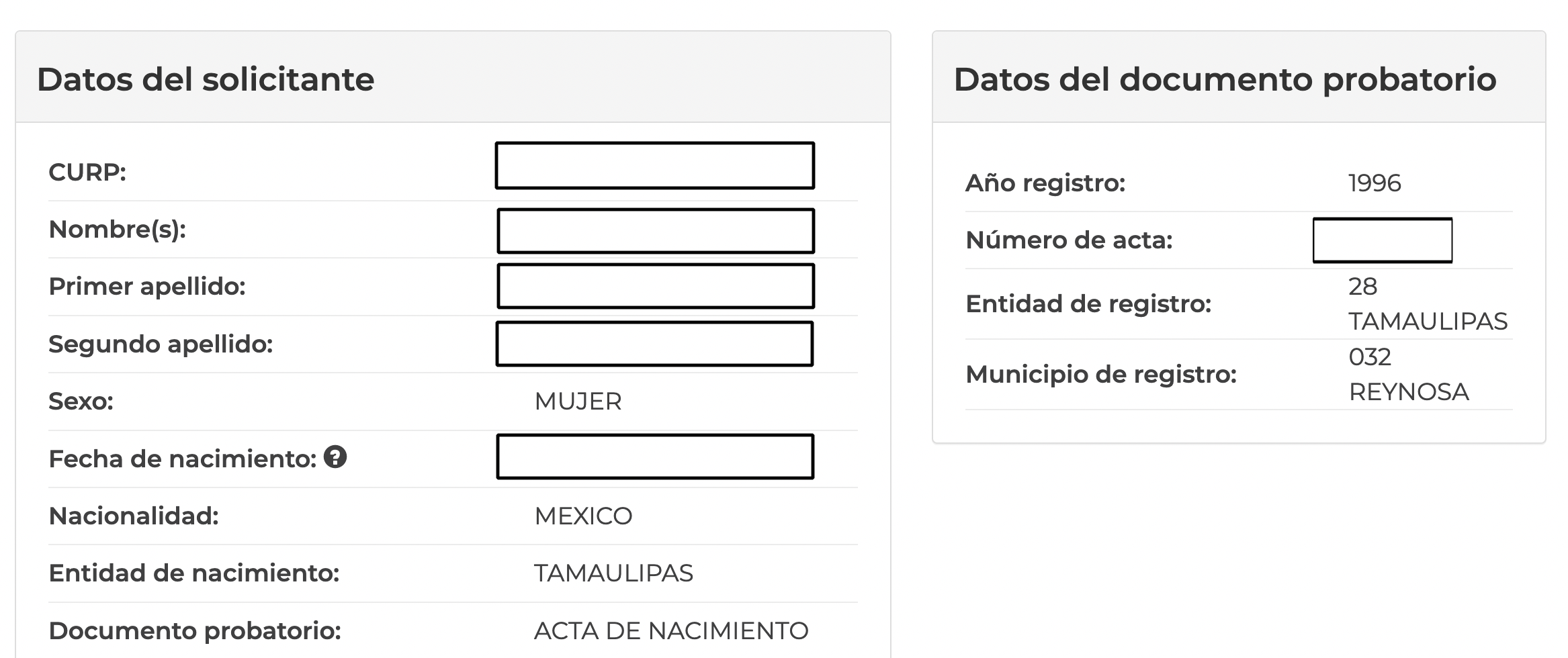Click the redacted Segundo apellido box
This screenshot has width=1568, height=658.
click(x=654, y=344)
